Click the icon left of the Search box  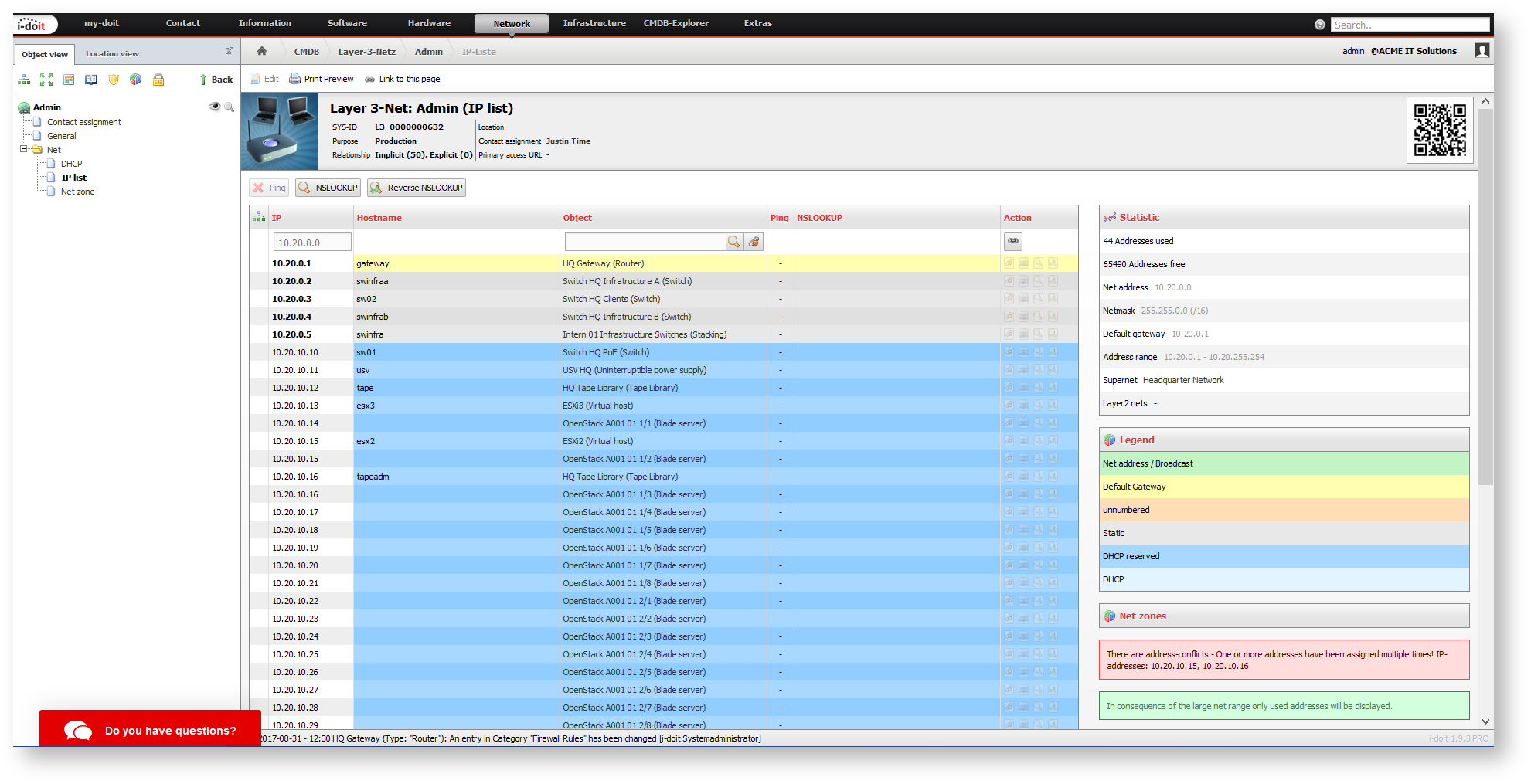click(x=1320, y=25)
